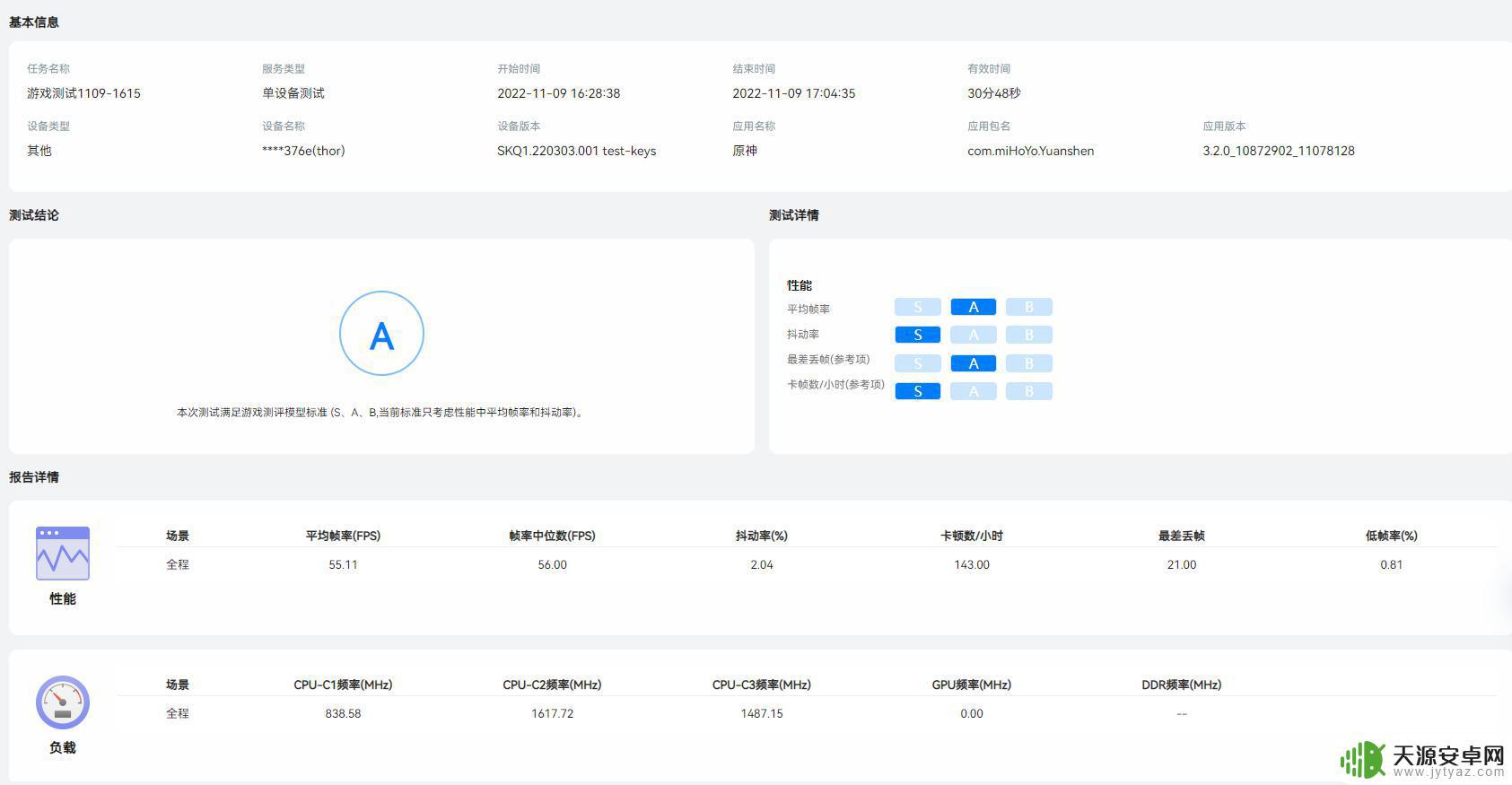This screenshot has width=1512, height=785.
Task: Click device type value 其他
Action: click(x=39, y=151)
